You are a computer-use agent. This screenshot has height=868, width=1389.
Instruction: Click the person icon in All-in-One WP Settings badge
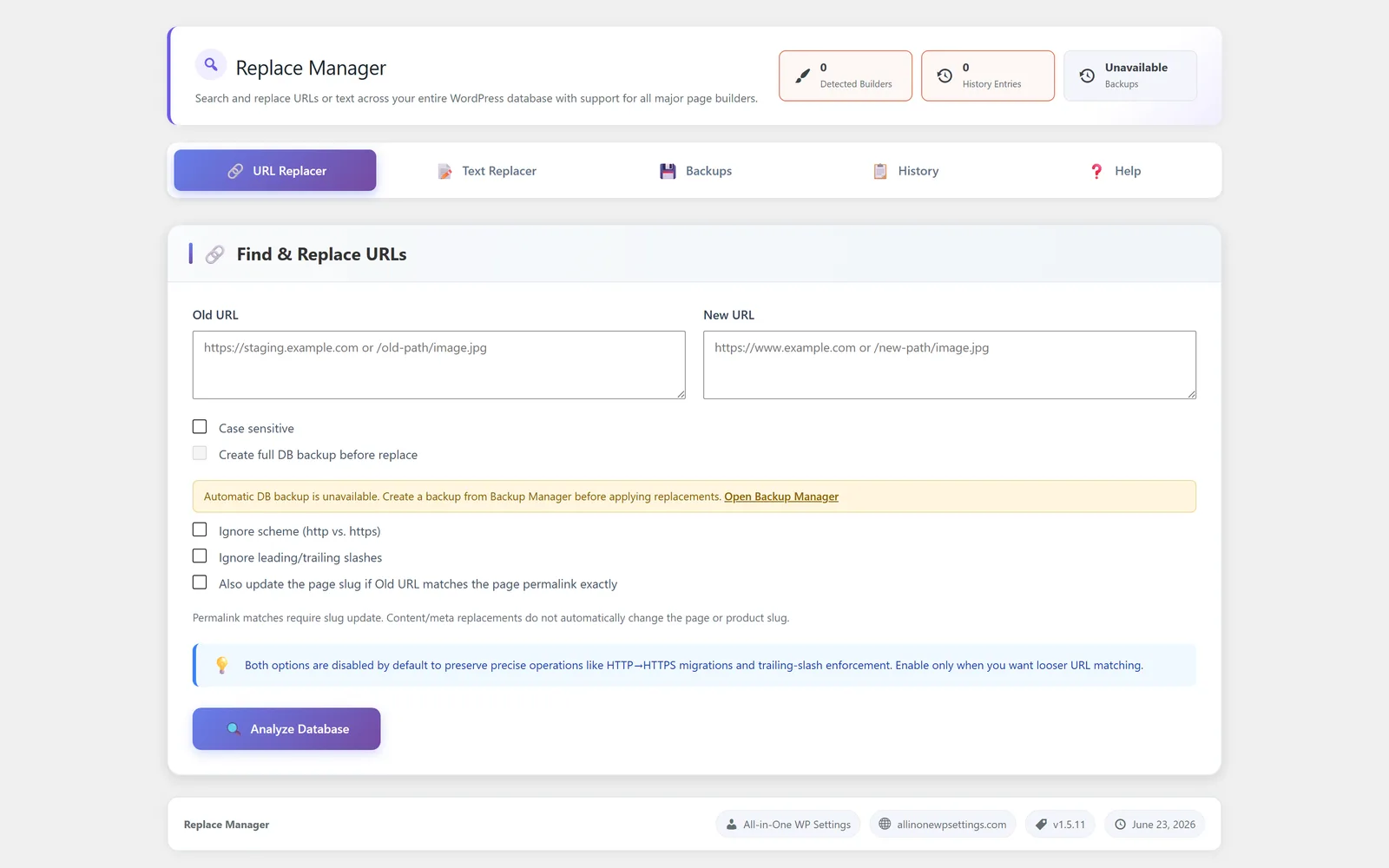tap(732, 825)
